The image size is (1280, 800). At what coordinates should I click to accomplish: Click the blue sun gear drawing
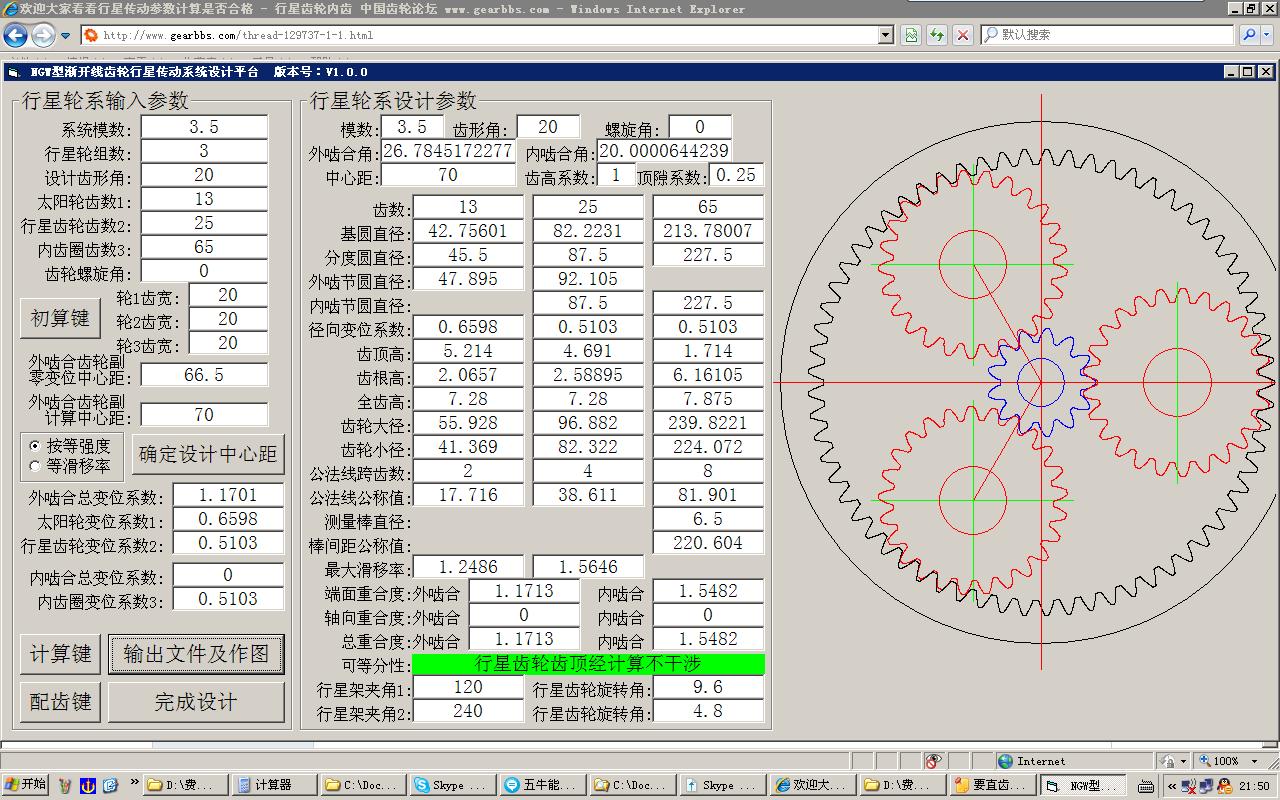(x=1041, y=381)
